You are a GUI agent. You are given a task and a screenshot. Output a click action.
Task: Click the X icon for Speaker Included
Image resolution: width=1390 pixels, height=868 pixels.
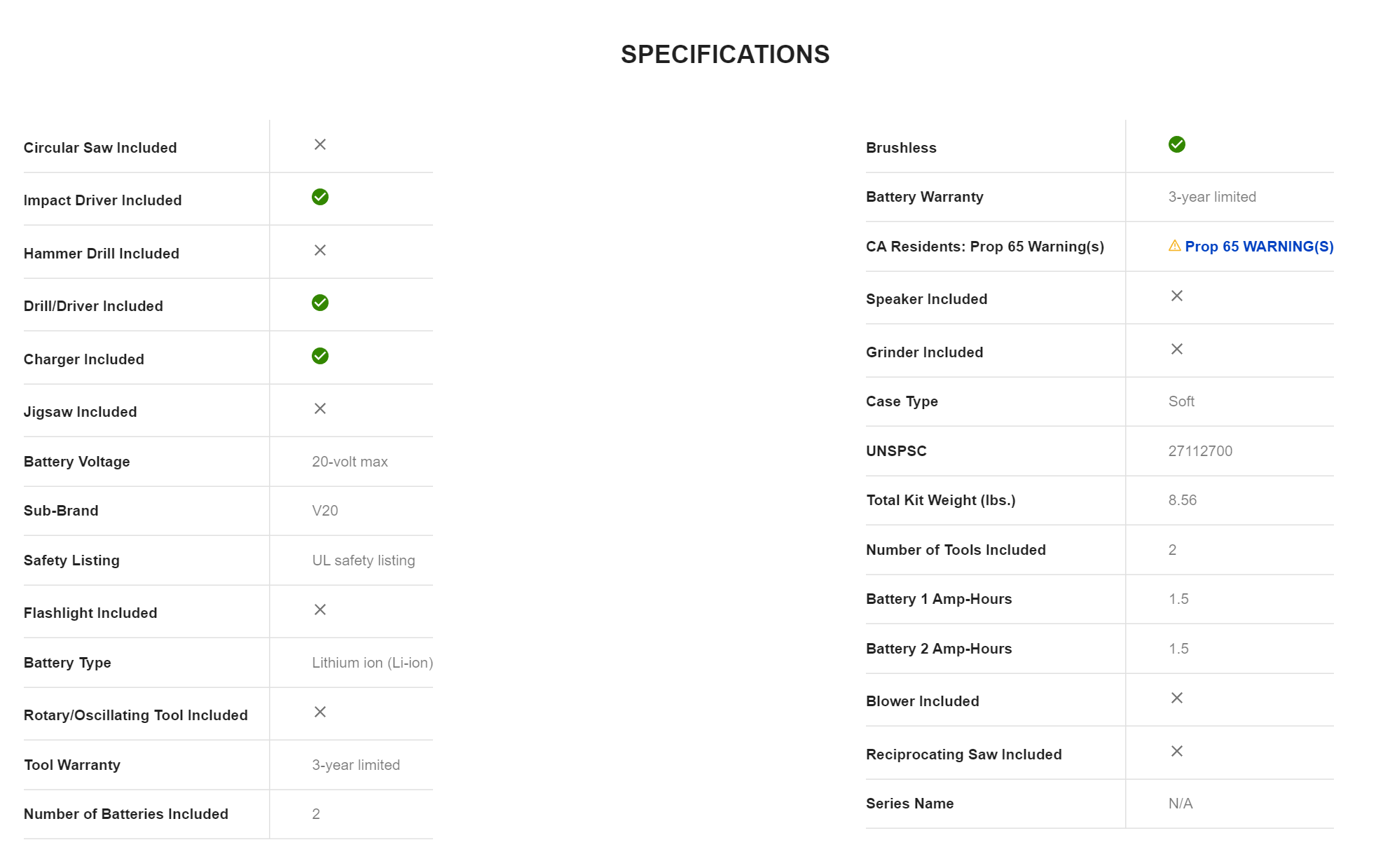pos(1177,296)
